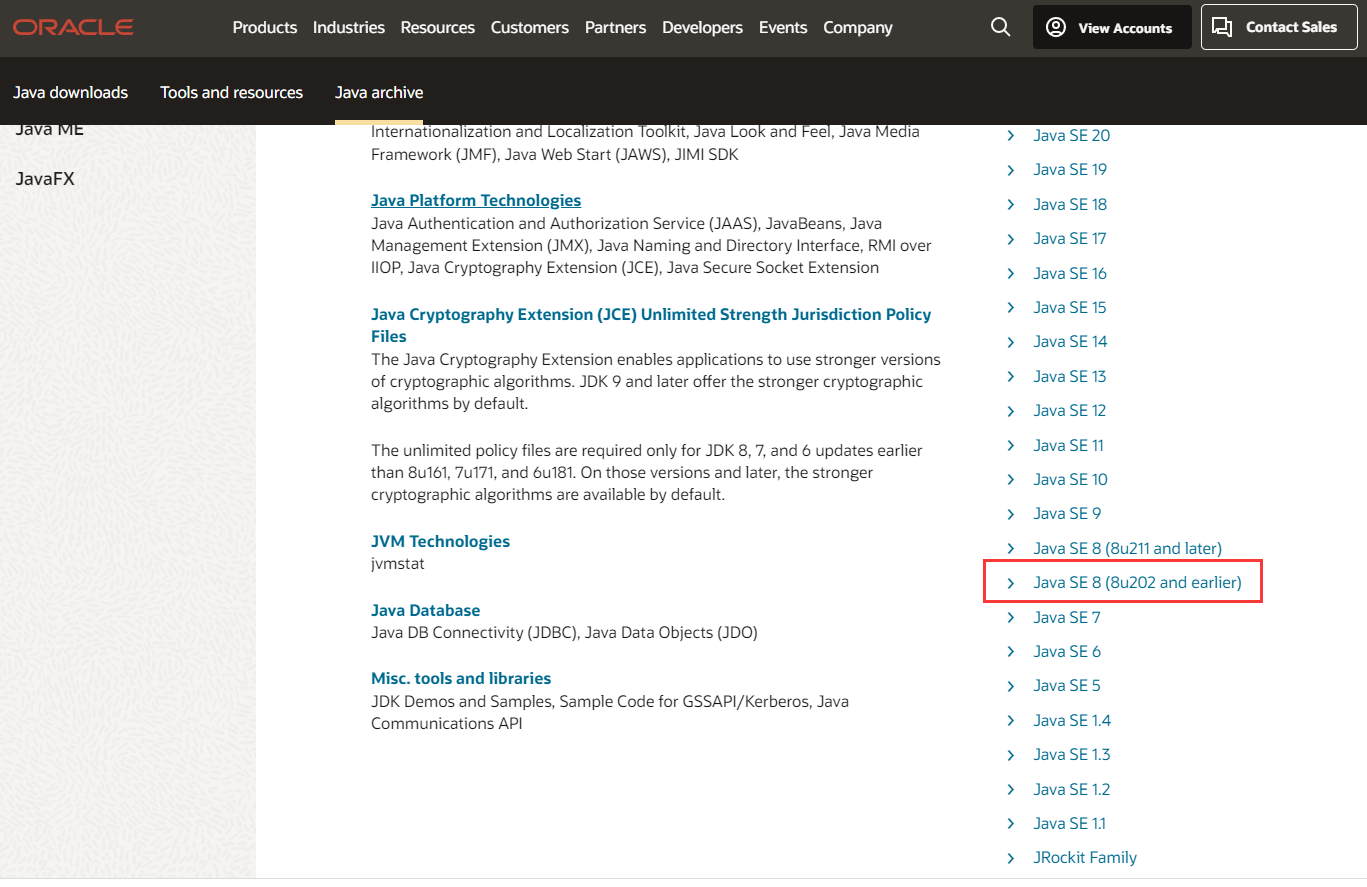Click chevron beside Java SE 15
Screen dimensions: 1367x887
tap(1011, 307)
